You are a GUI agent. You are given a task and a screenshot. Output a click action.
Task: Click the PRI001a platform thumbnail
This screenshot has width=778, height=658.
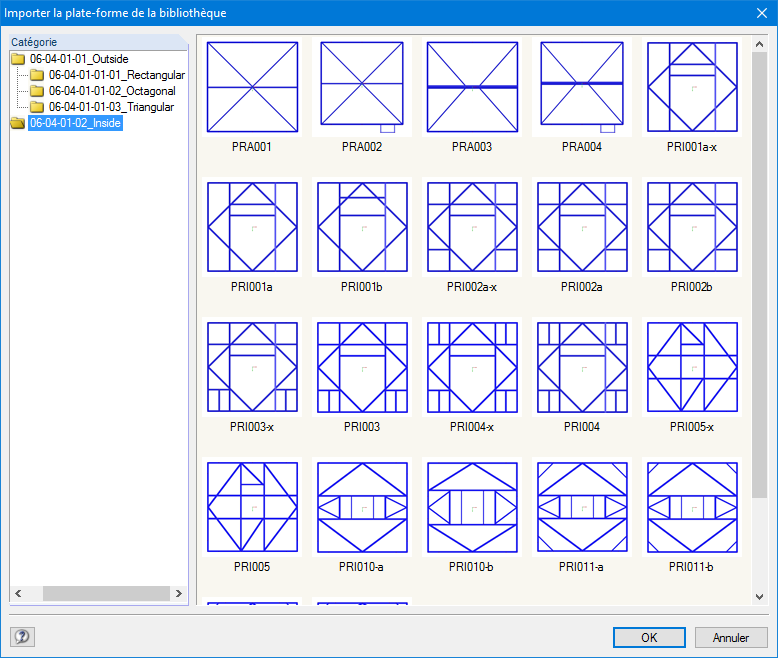pos(252,227)
